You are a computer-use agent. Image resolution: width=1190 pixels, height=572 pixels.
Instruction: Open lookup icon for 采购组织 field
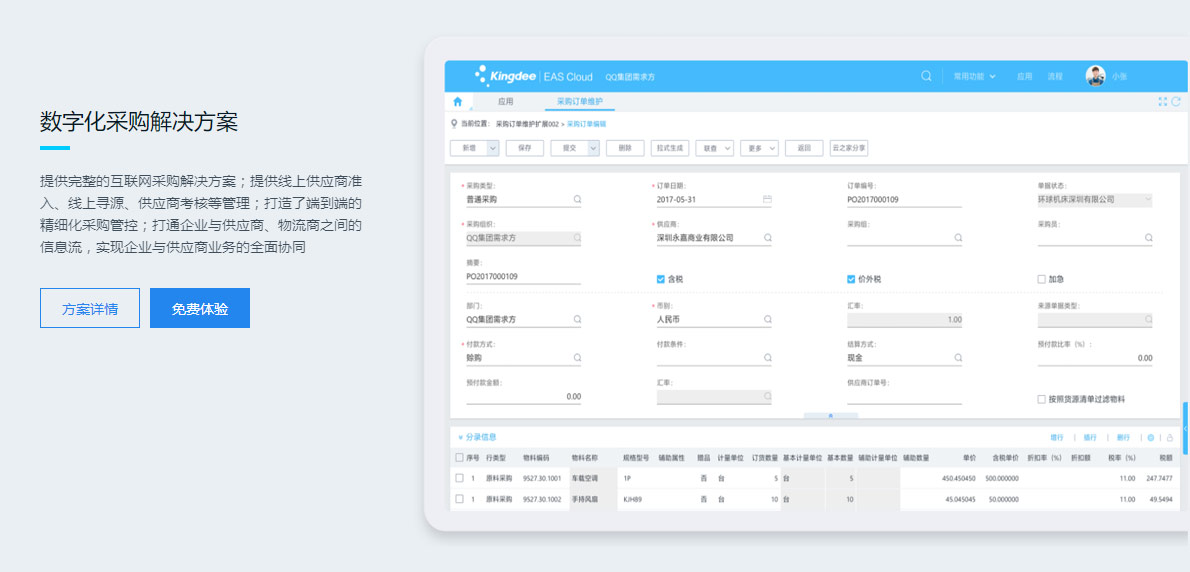577,238
